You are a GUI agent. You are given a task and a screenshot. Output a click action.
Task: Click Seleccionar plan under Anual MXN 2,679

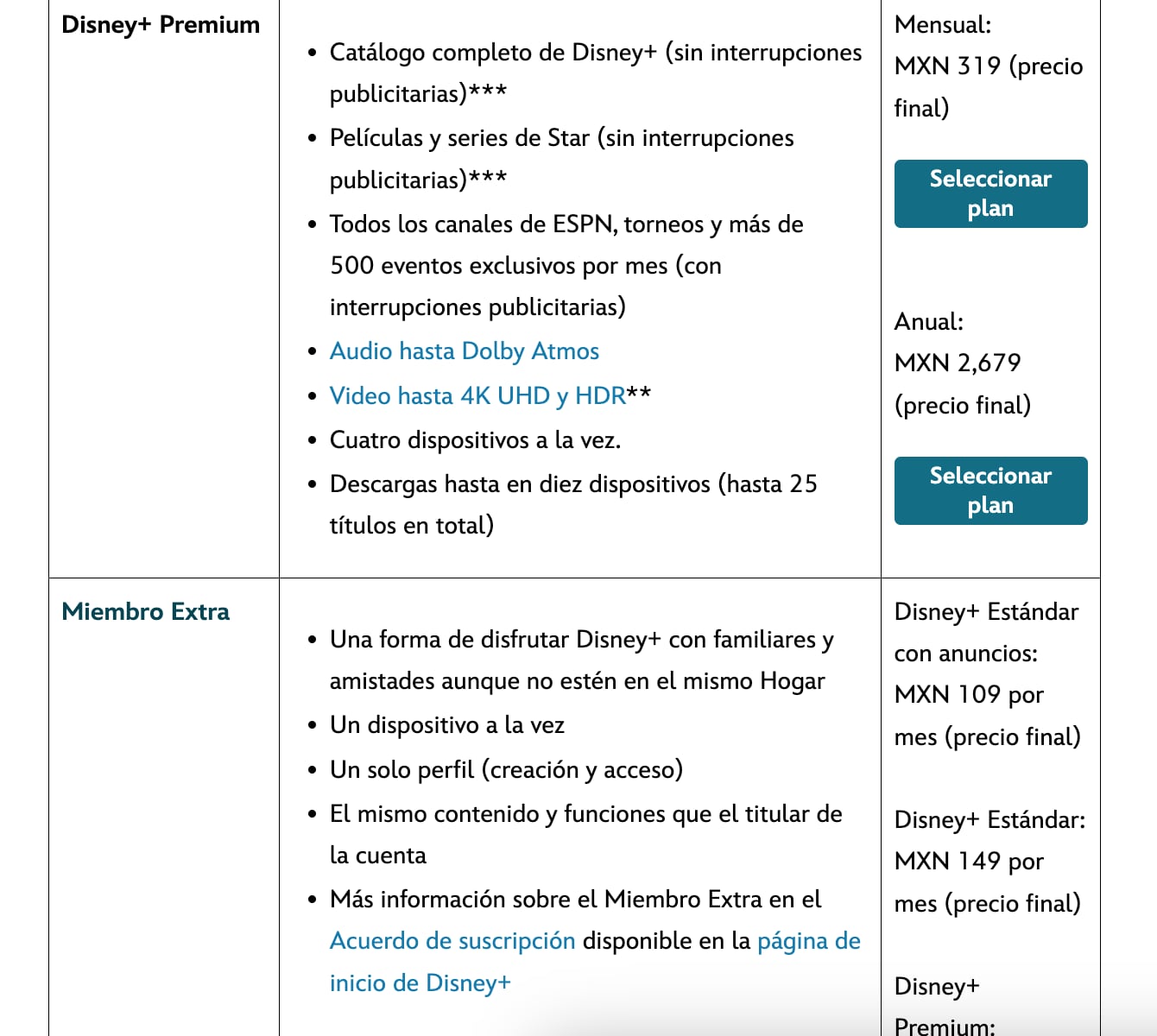[x=990, y=490]
